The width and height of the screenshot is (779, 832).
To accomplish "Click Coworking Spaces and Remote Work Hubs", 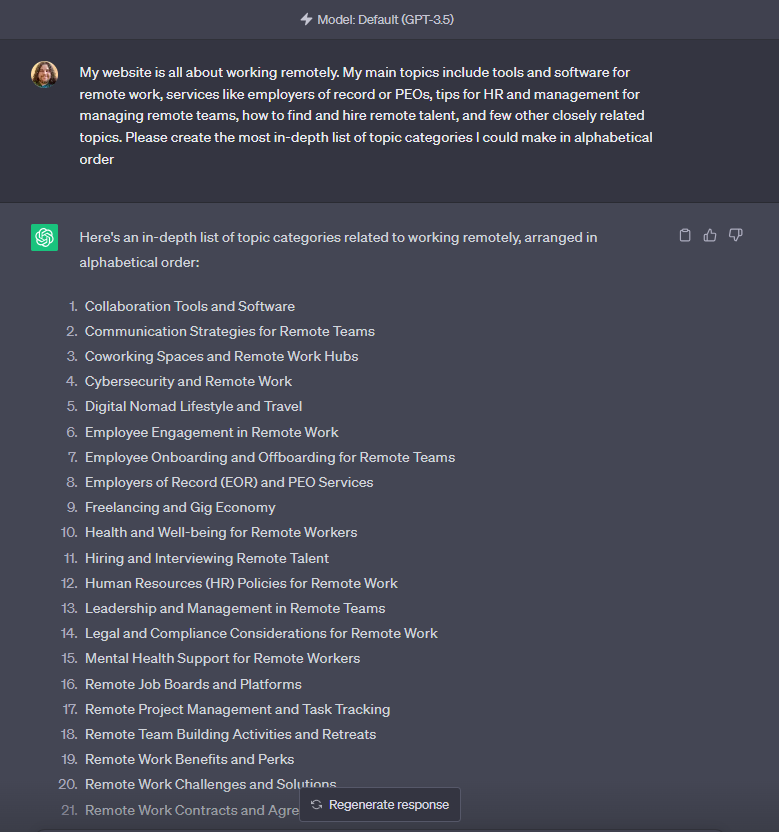I will tap(221, 356).
